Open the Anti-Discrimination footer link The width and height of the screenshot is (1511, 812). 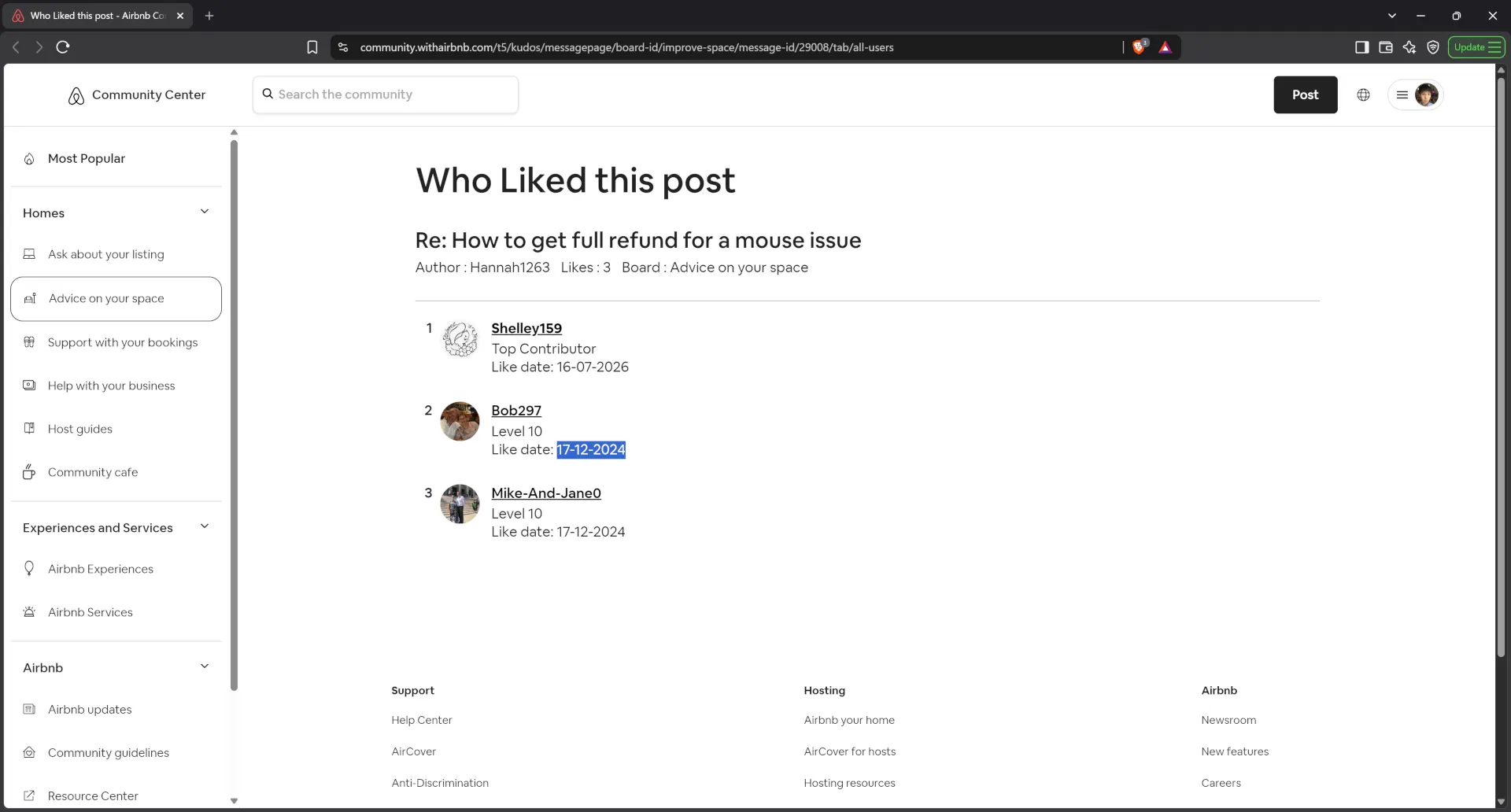[440, 783]
